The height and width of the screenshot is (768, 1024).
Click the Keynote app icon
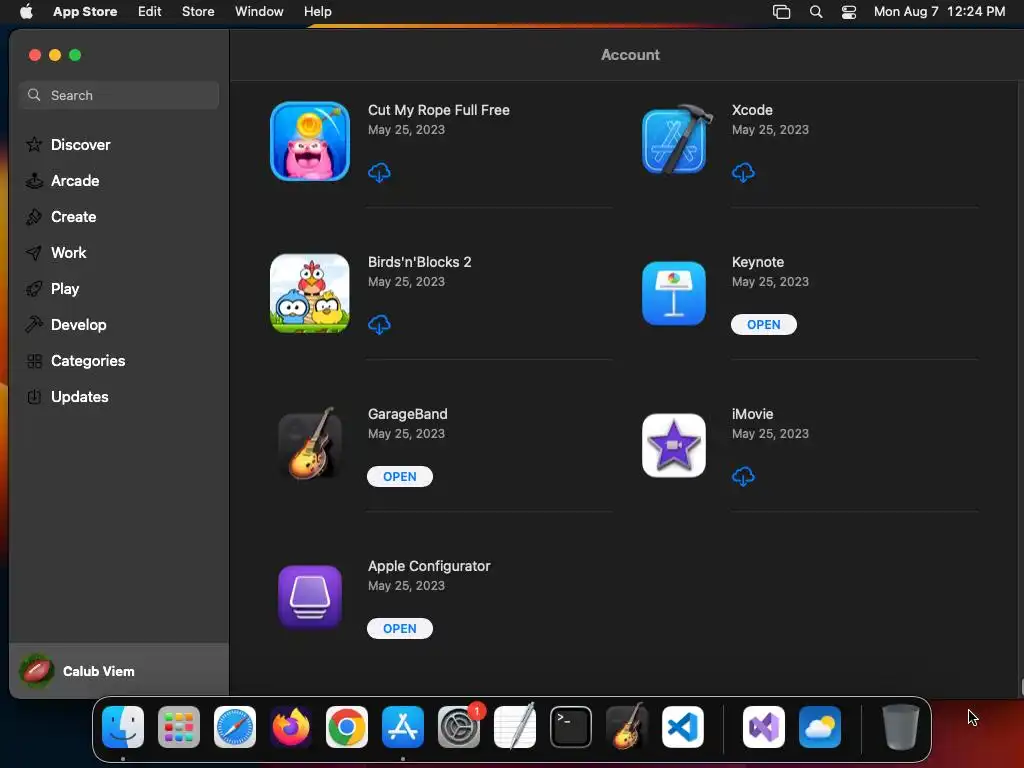tap(673, 293)
